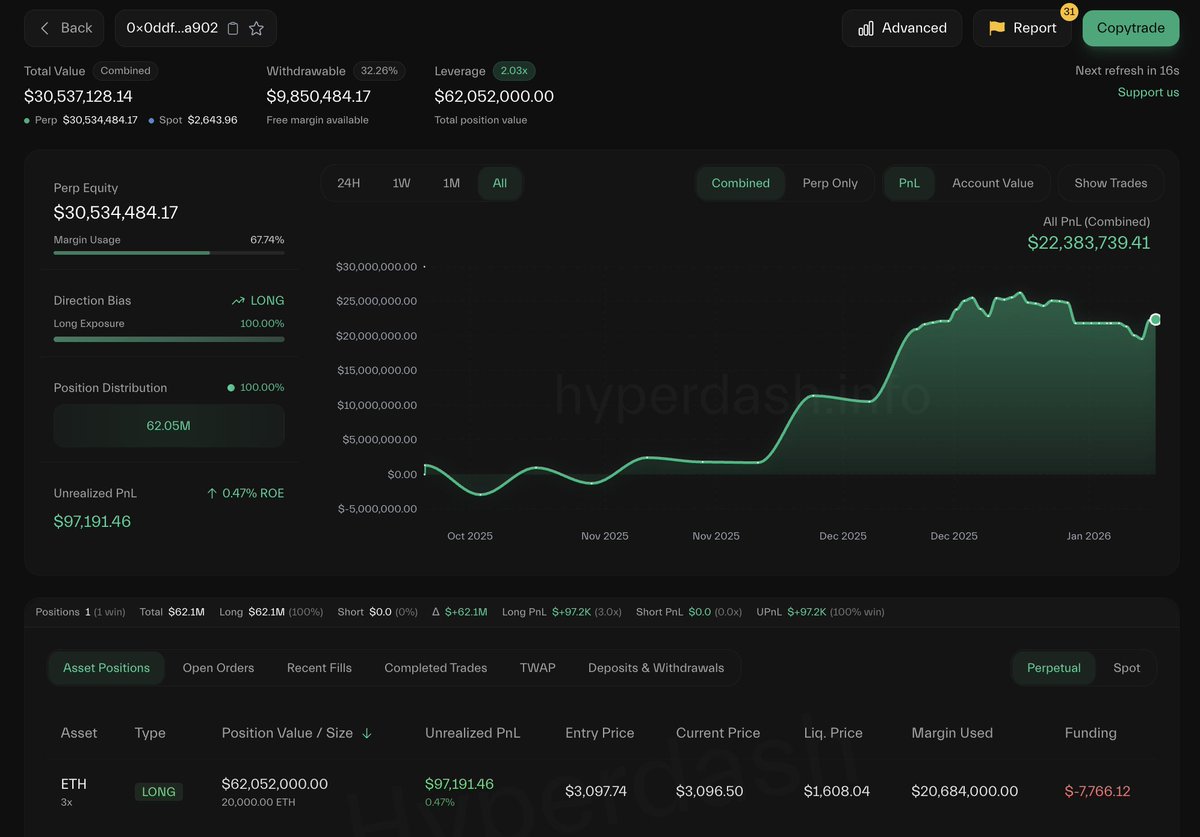
Task: Select the 1M time range
Action: tap(451, 183)
